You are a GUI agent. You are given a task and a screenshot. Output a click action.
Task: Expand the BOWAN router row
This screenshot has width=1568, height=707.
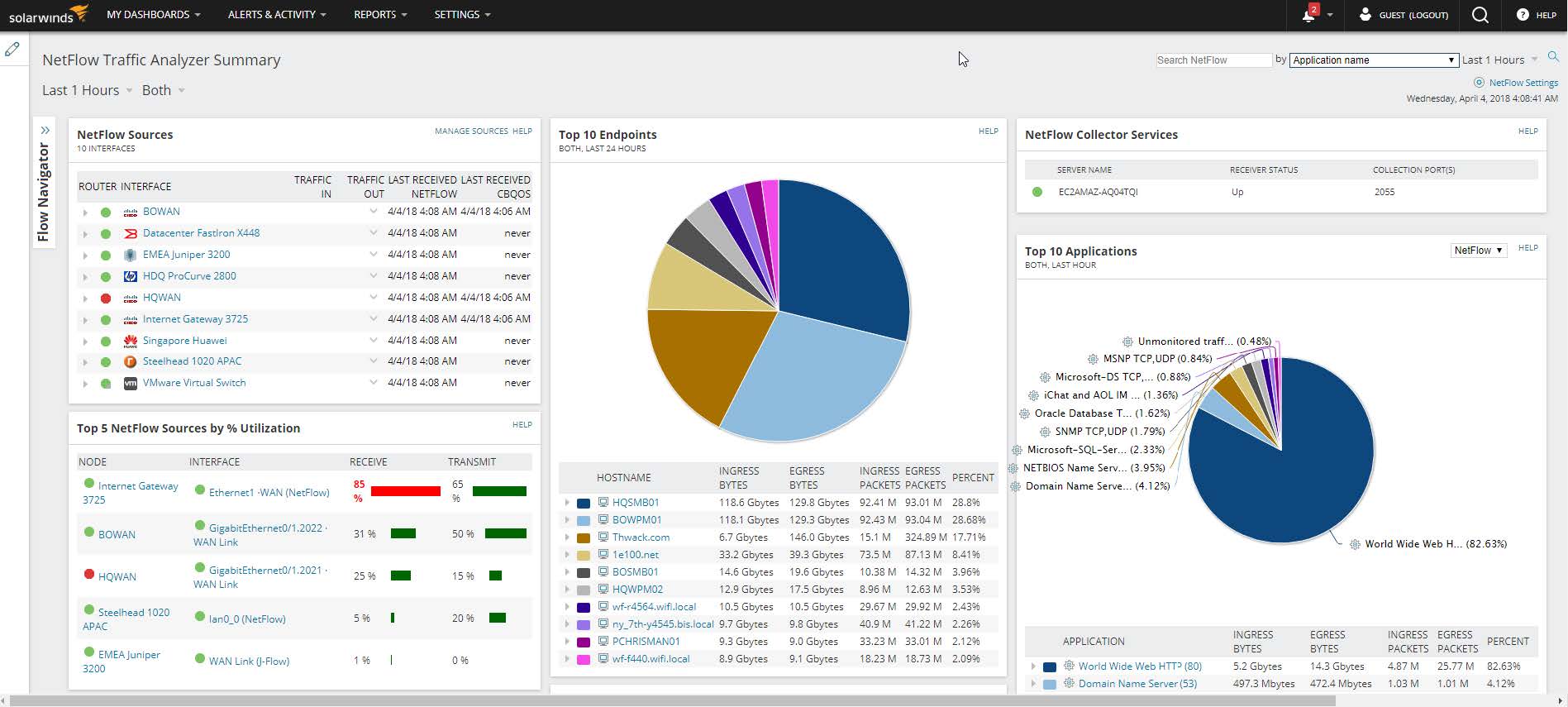point(85,213)
